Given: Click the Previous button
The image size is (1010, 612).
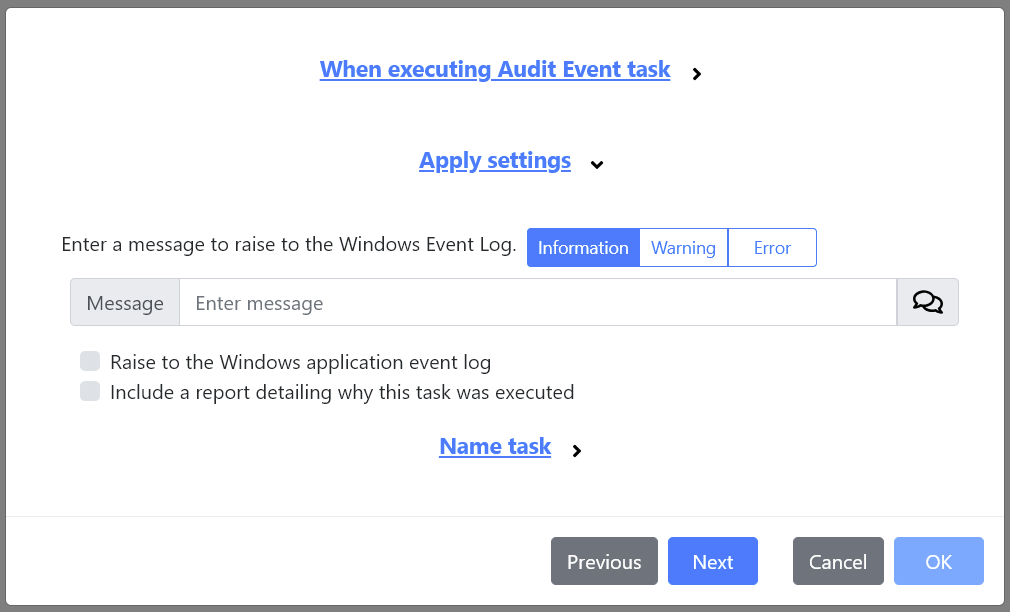Looking at the screenshot, I should pos(604,561).
